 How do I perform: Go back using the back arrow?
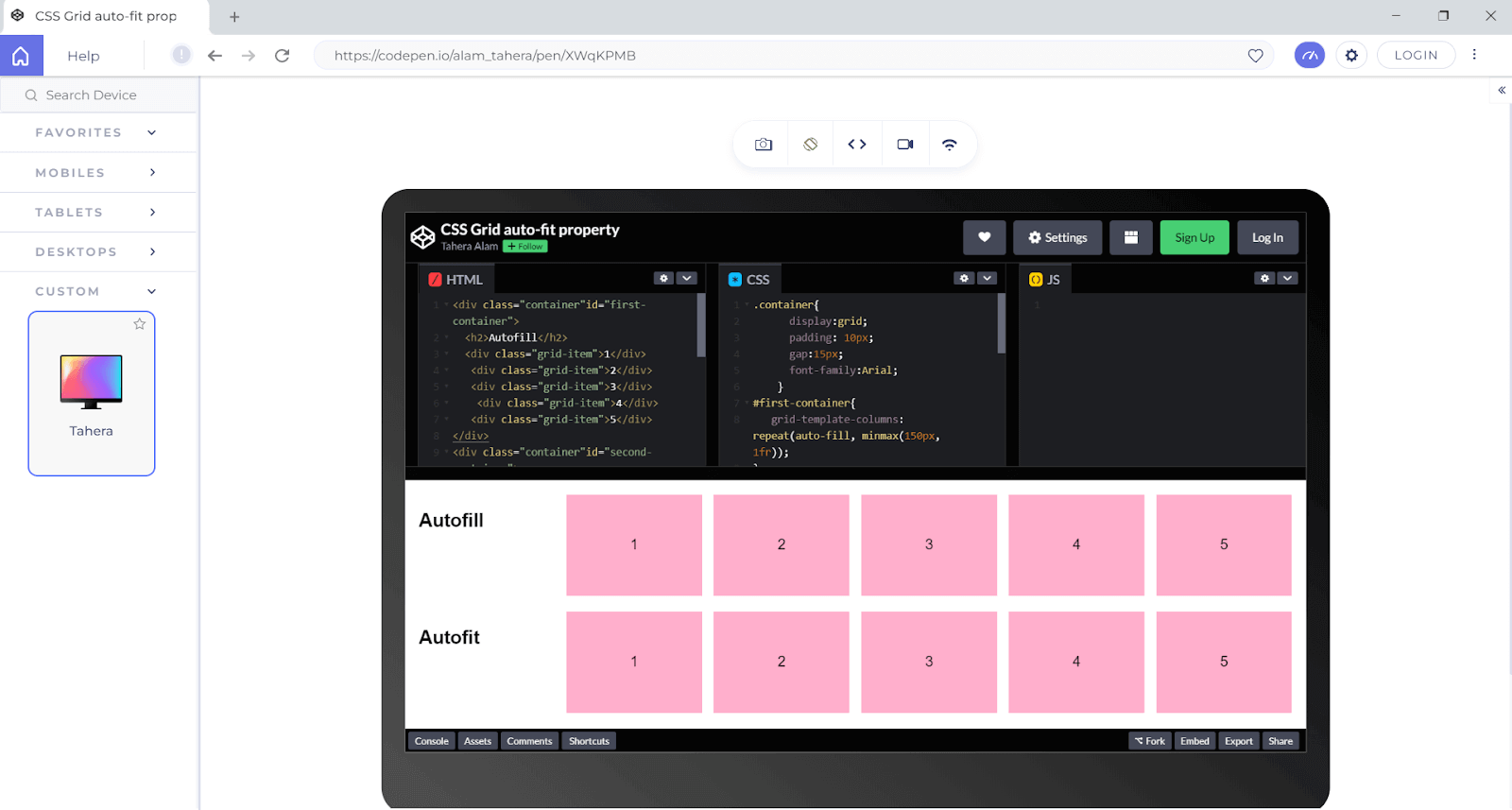215,56
